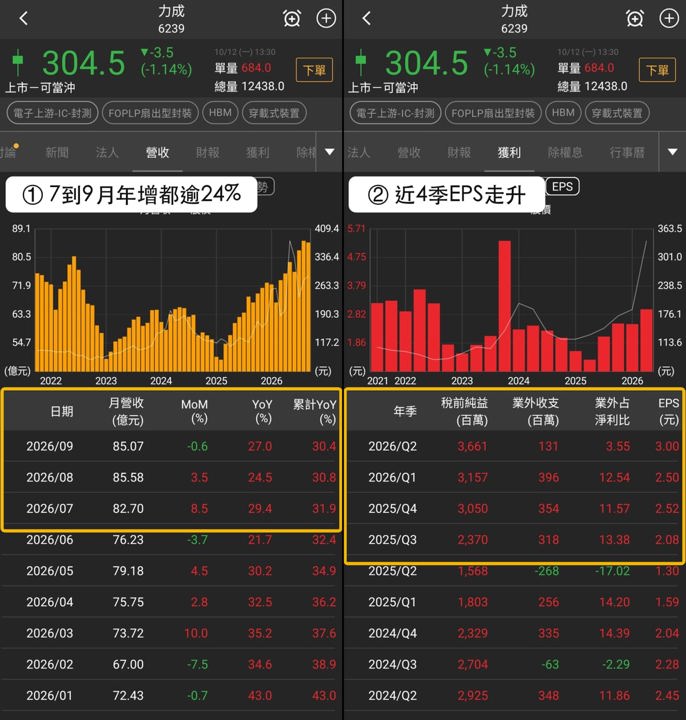The height and width of the screenshot is (720, 686).
Task: Tap the back arrow in right panel
Action: [366, 18]
